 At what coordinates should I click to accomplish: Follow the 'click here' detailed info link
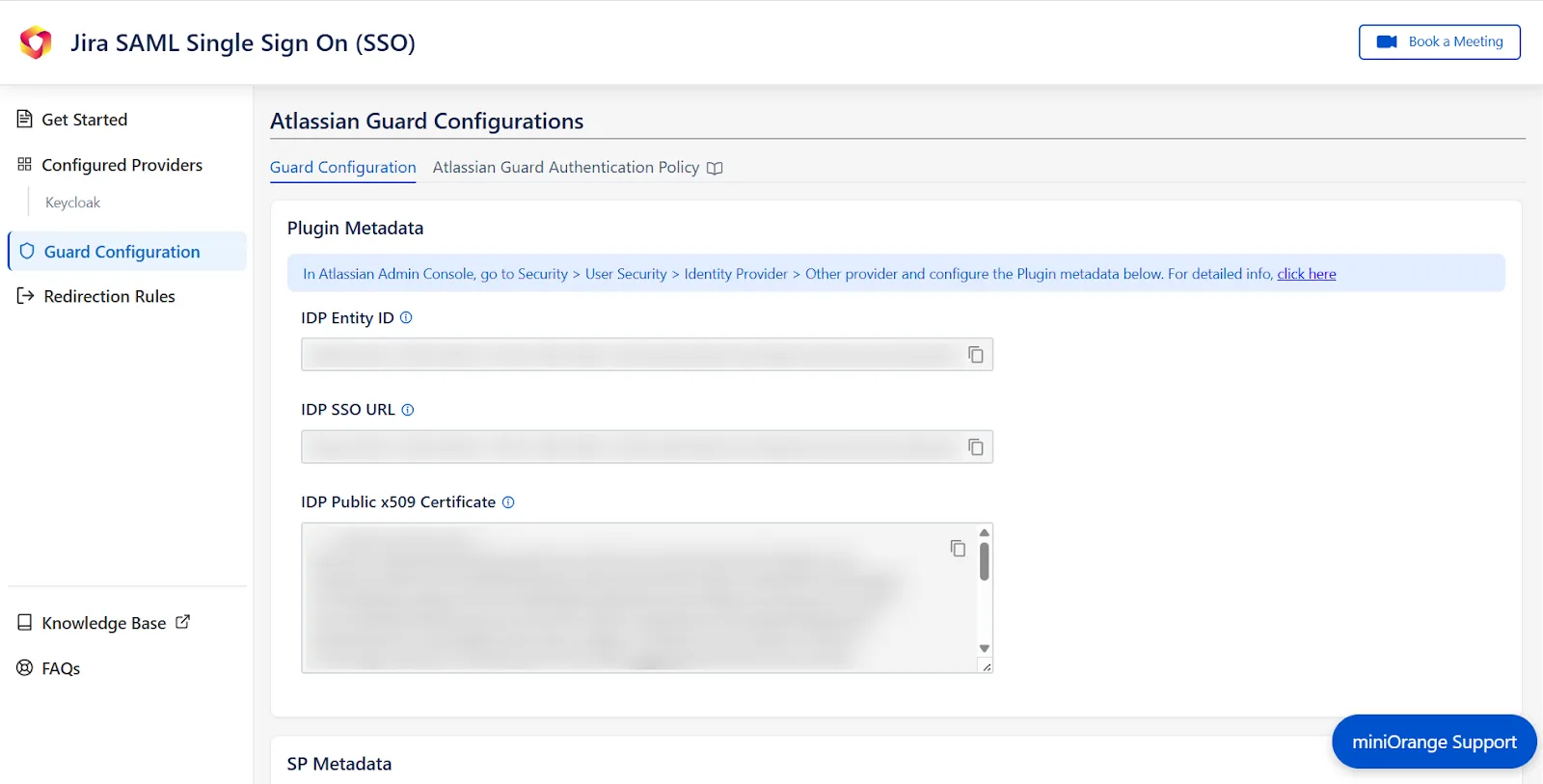(1306, 274)
